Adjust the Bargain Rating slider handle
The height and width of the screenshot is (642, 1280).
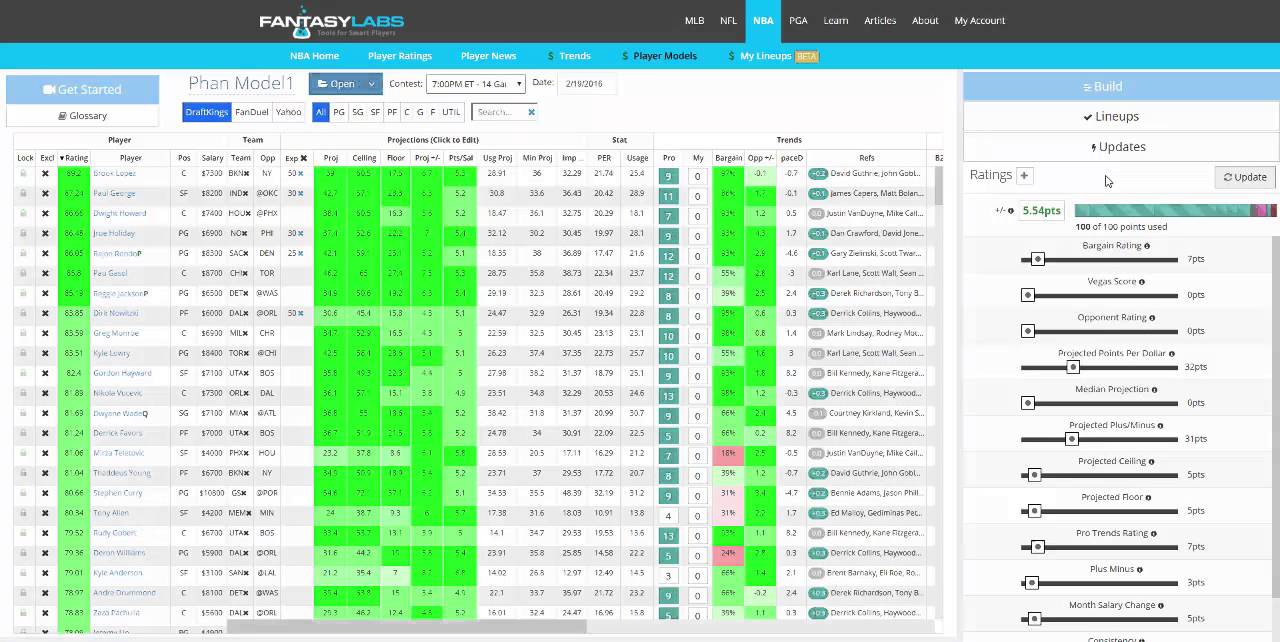pyautogui.click(x=1037, y=259)
